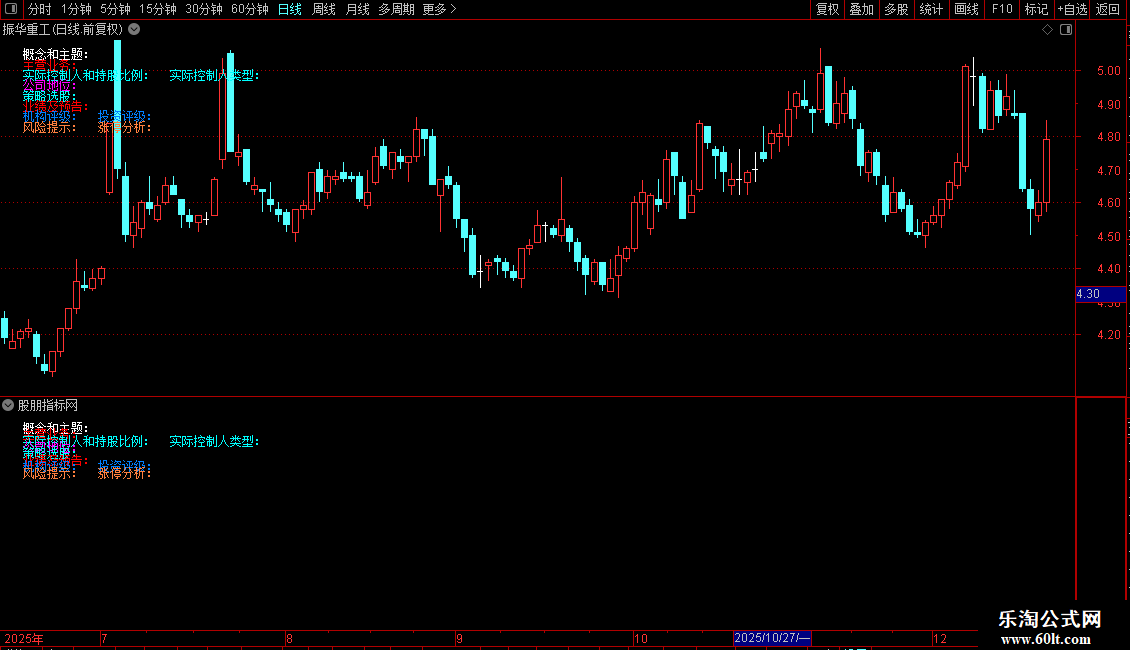Click 风险提示 label in indicator panel
Screen dimensions: 1130x650
(x=49, y=473)
